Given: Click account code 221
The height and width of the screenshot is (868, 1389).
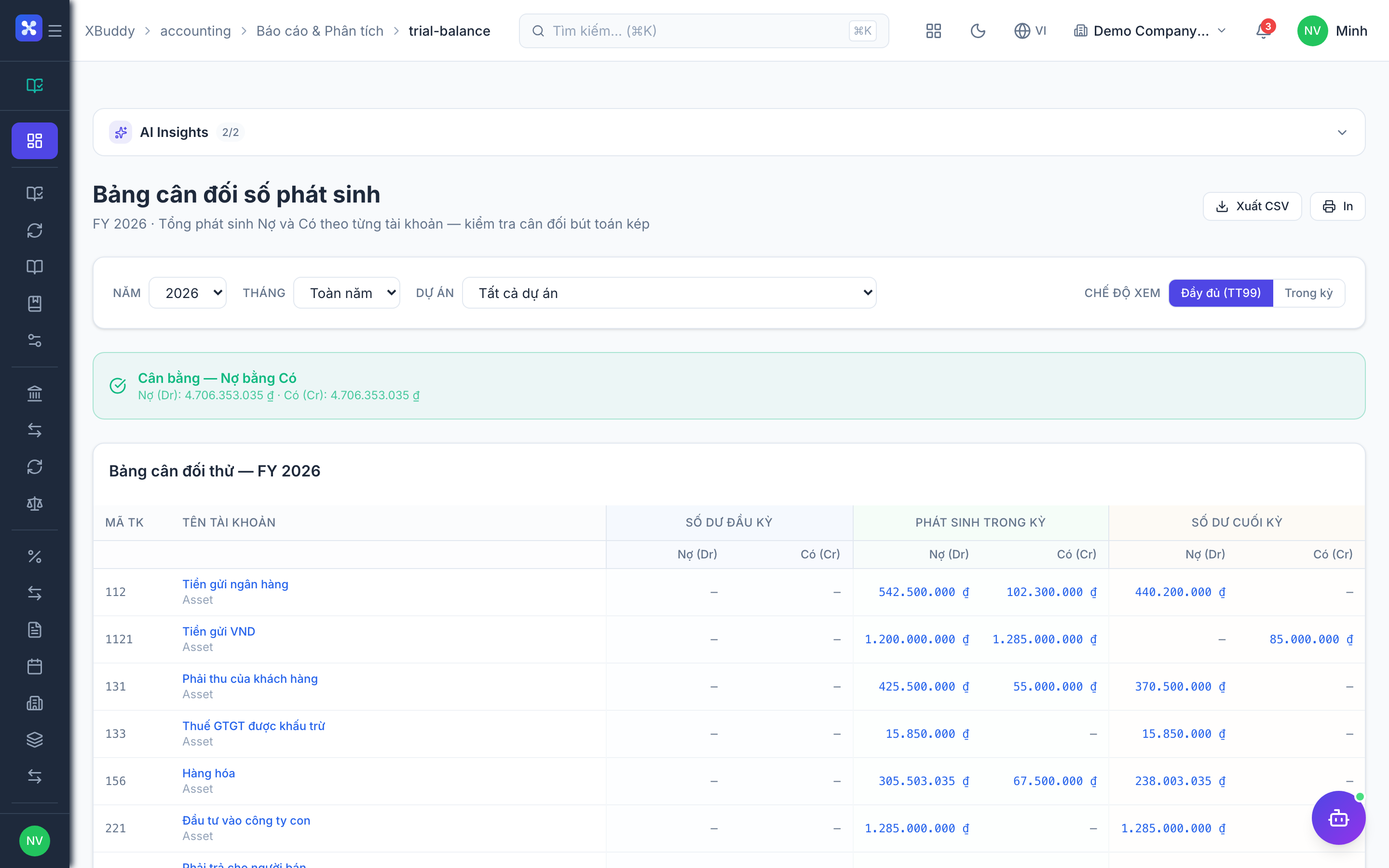Looking at the screenshot, I should coord(115,828).
